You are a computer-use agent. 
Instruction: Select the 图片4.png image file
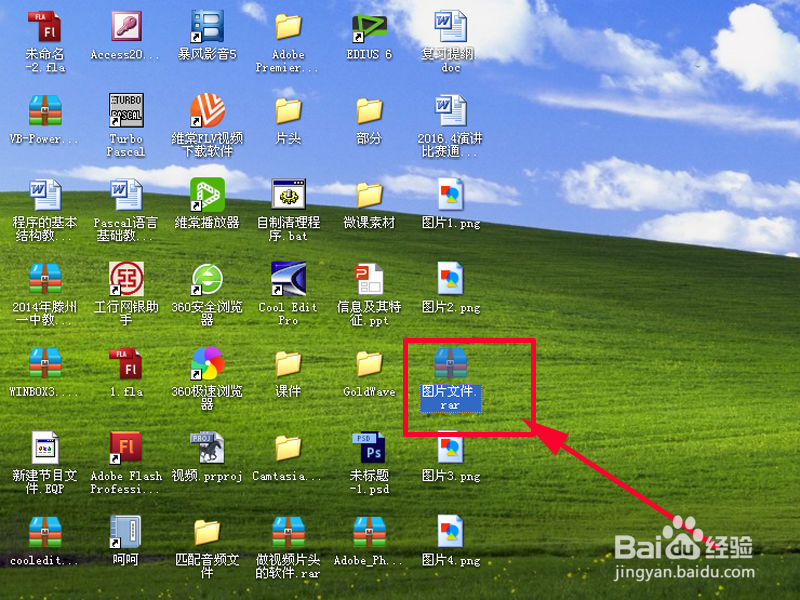click(451, 531)
